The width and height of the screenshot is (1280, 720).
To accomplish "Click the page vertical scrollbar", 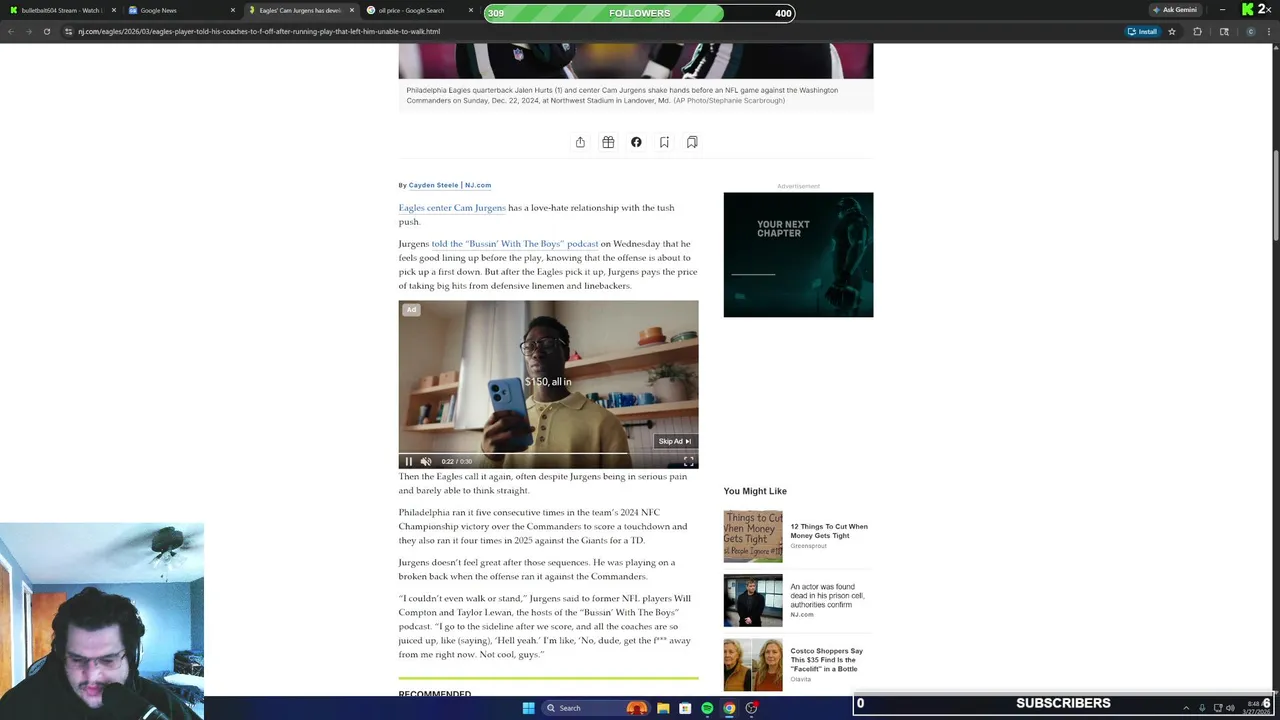I will [x=1275, y=195].
